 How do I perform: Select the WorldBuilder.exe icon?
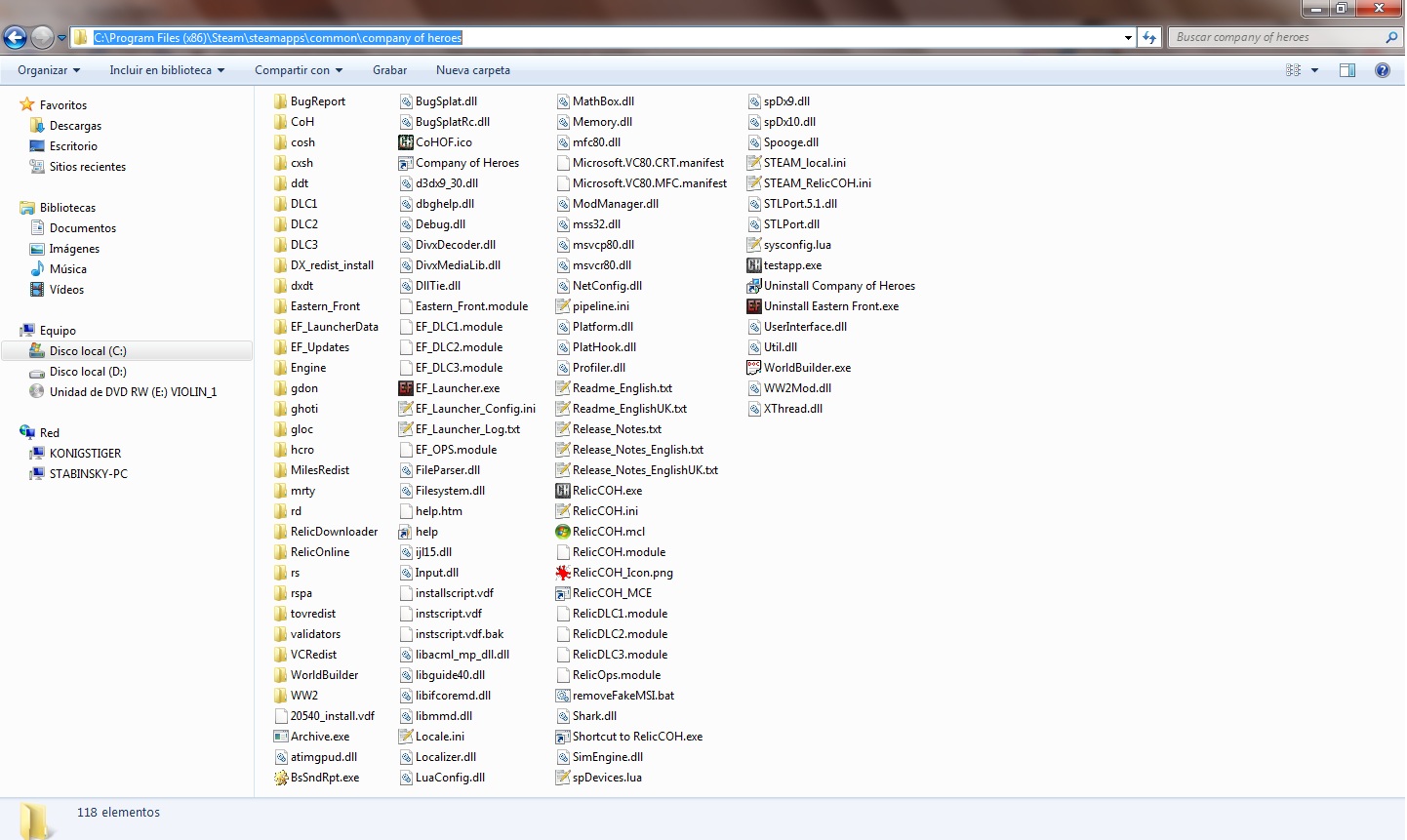(754, 368)
